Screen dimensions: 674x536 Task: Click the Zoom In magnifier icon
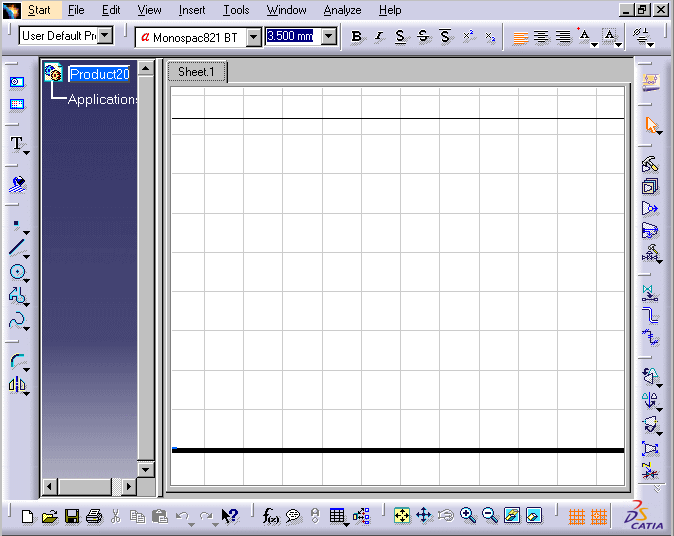point(467,516)
